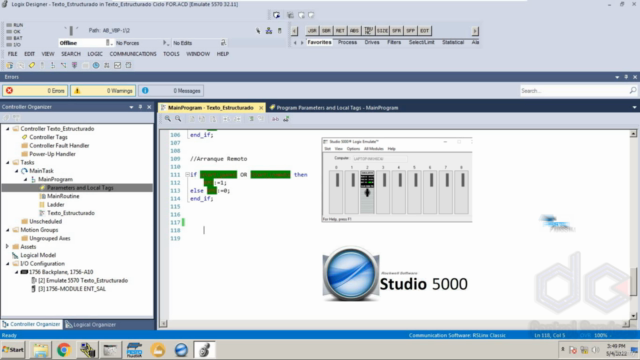Image resolution: width=640 pixels, height=360 pixels.
Task: Click the editor scrollbar down arrow
Action: tap(633, 316)
